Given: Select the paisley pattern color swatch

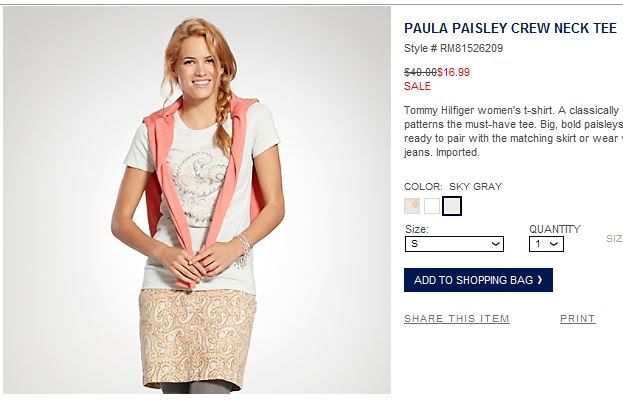Looking at the screenshot, I should (412, 206).
